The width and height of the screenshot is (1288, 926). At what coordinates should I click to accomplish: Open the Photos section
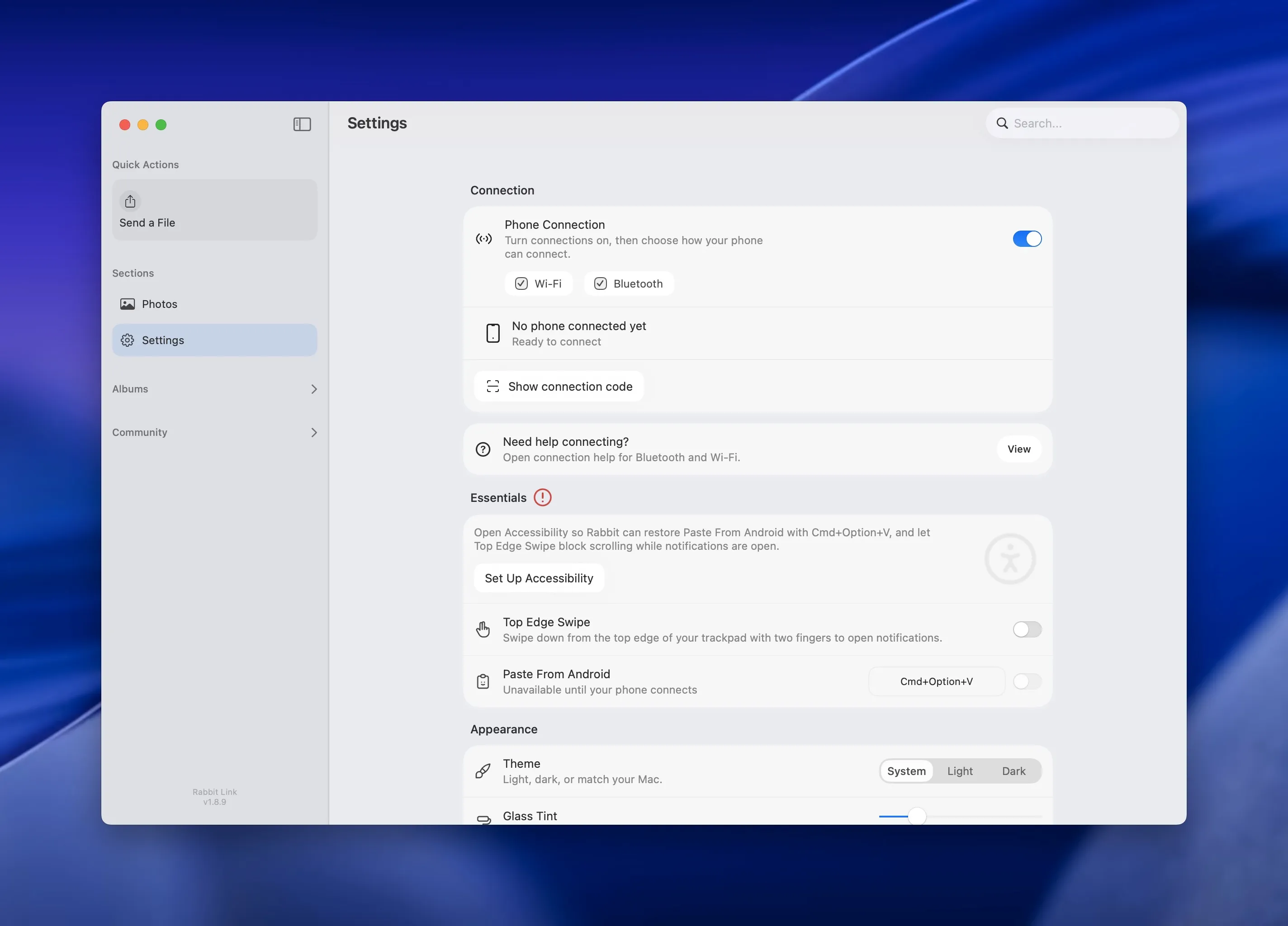[215, 304]
